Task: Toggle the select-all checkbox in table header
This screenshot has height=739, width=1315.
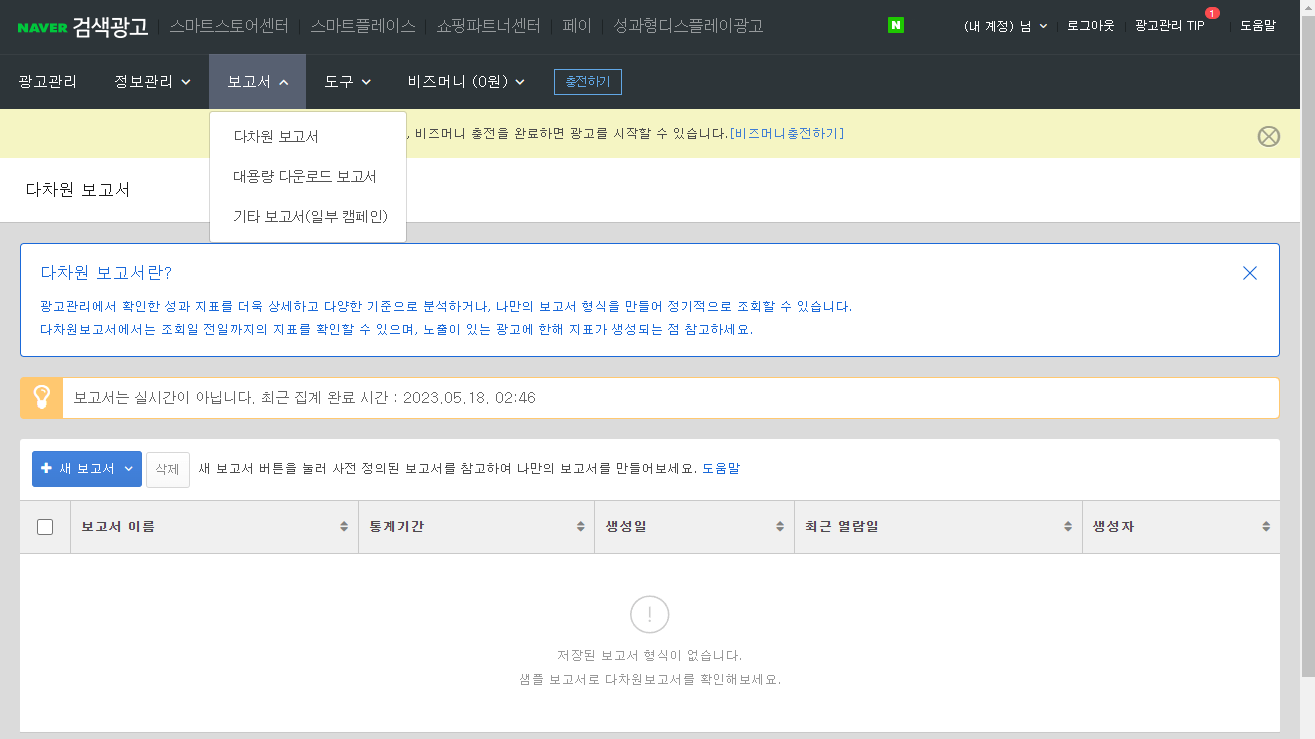Action: point(45,527)
